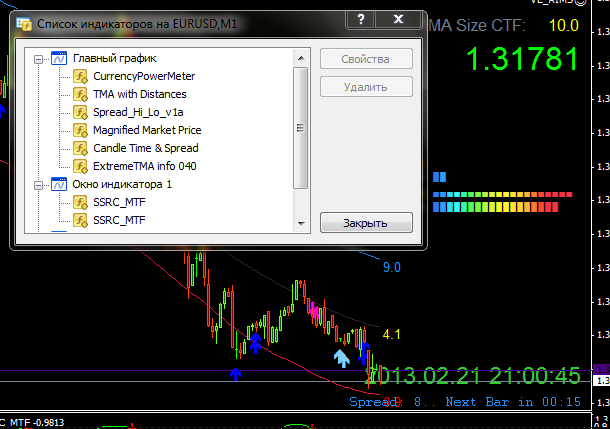Select the Spread_Hi_Lo_v1a entry
The height and width of the screenshot is (429, 610).
coord(138,112)
